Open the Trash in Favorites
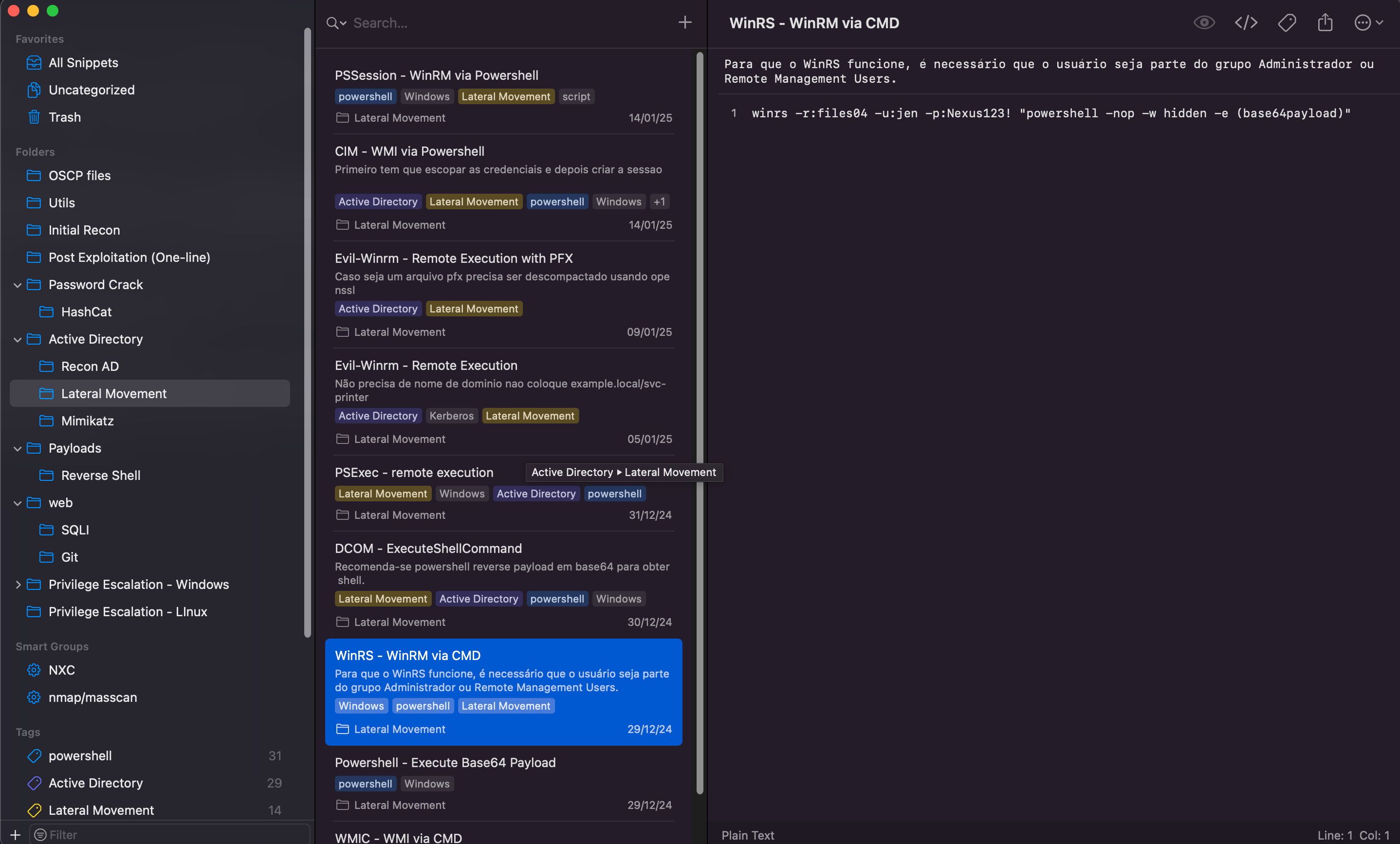Image resolution: width=1400 pixels, height=844 pixels. coord(64,117)
